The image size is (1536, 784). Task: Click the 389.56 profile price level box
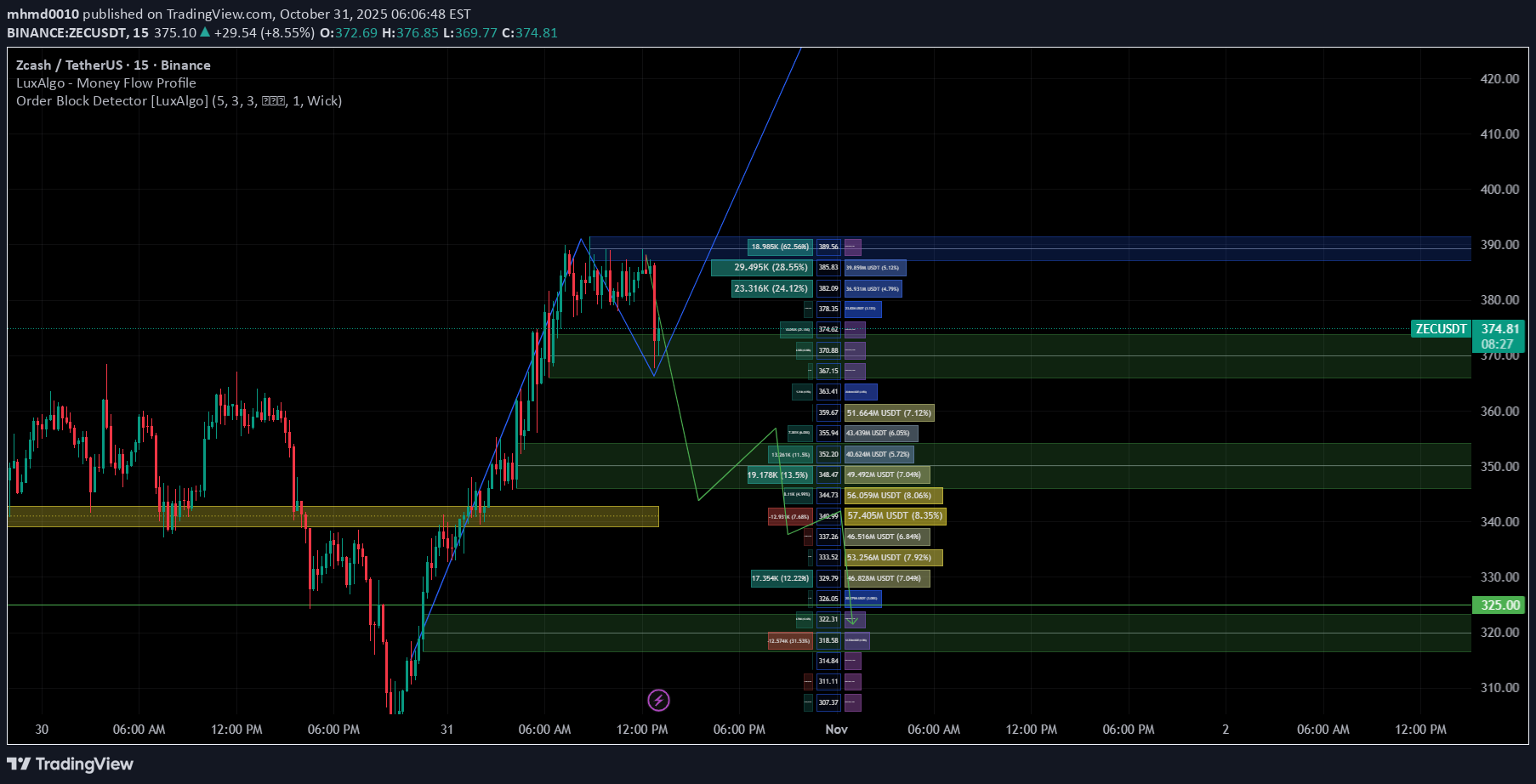pyautogui.click(x=828, y=247)
